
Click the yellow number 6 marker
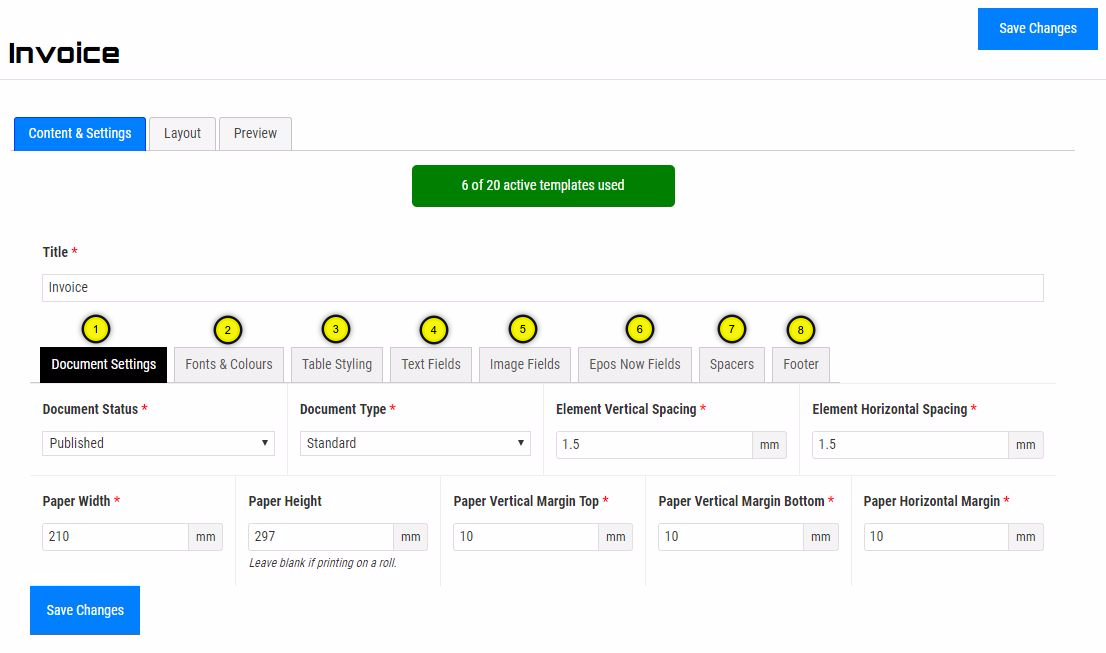pos(639,328)
